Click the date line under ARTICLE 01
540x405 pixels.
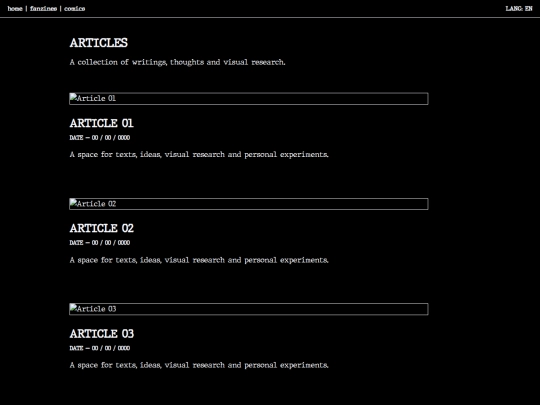pos(100,138)
